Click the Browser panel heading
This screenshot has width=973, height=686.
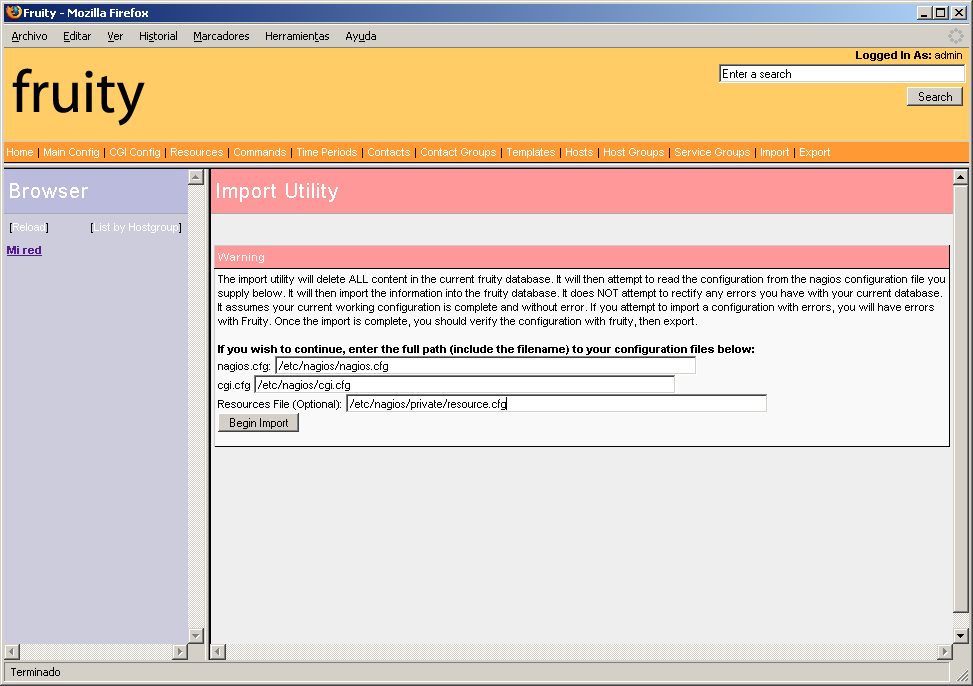(x=48, y=191)
